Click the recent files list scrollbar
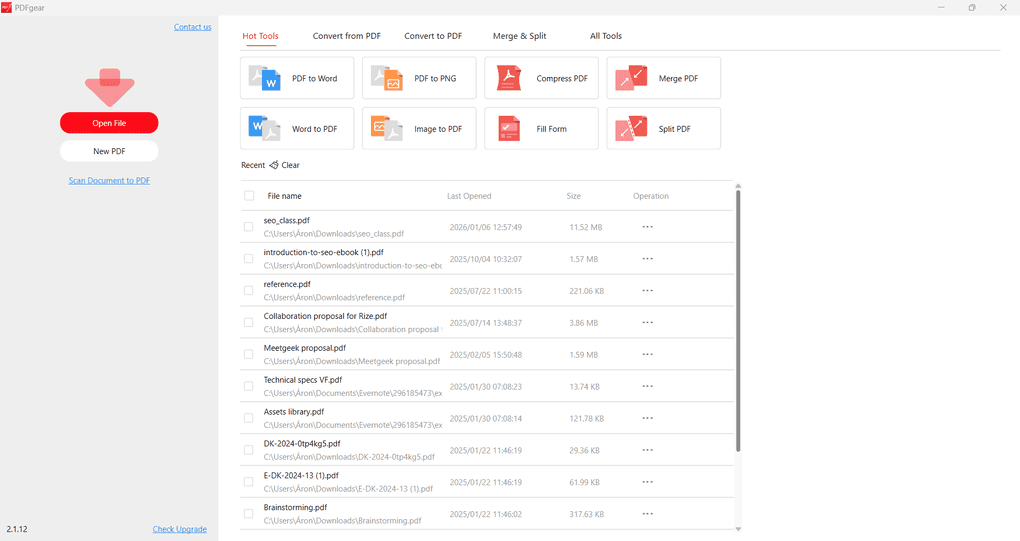The height and width of the screenshot is (541, 1020). point(738,320)
